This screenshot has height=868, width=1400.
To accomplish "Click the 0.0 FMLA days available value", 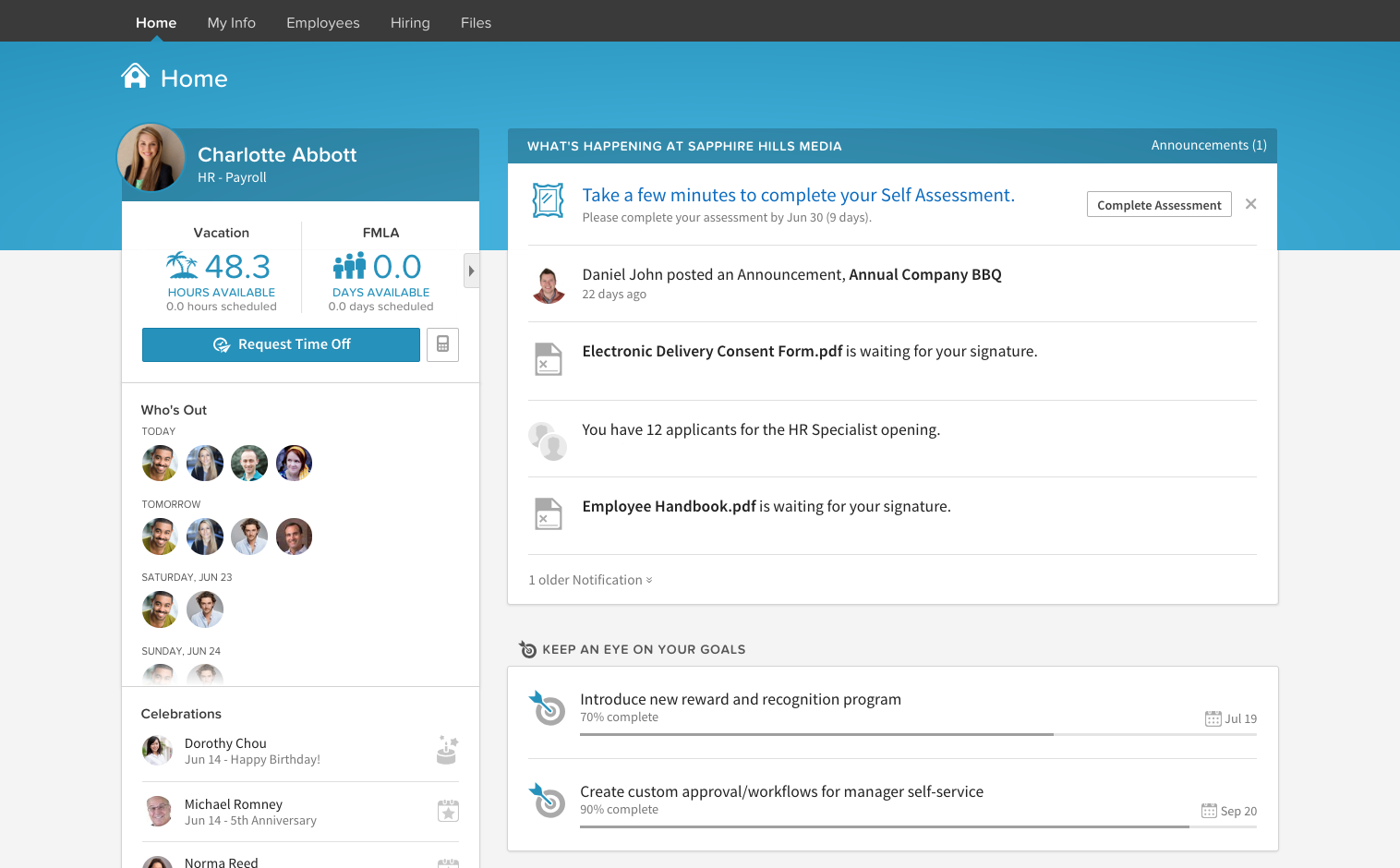I will pyautogui.click(x=397, y=267).
